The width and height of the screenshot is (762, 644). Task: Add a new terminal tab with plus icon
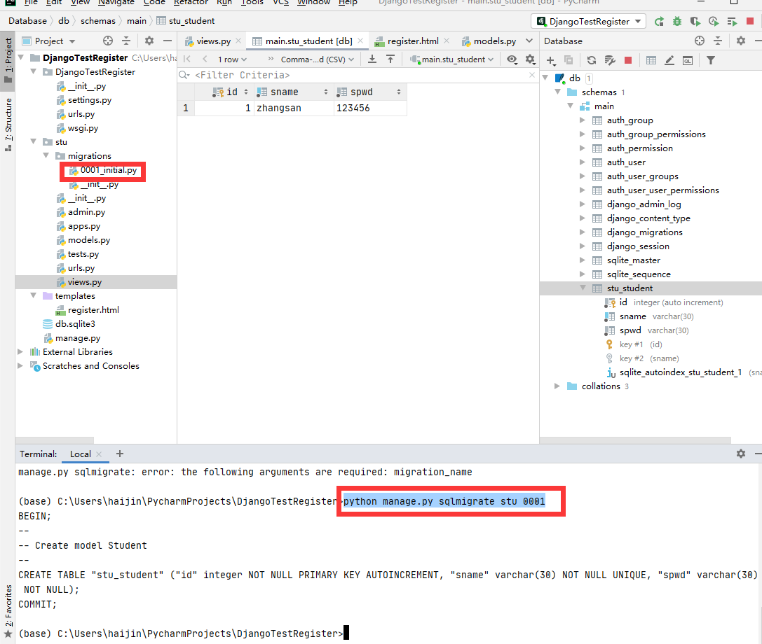[119, 454]
